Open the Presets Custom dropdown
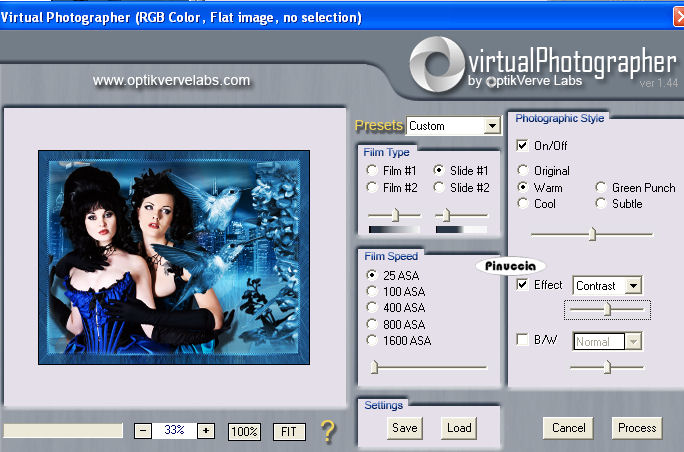This screenshot has width=684, height=452. point(492,126)
